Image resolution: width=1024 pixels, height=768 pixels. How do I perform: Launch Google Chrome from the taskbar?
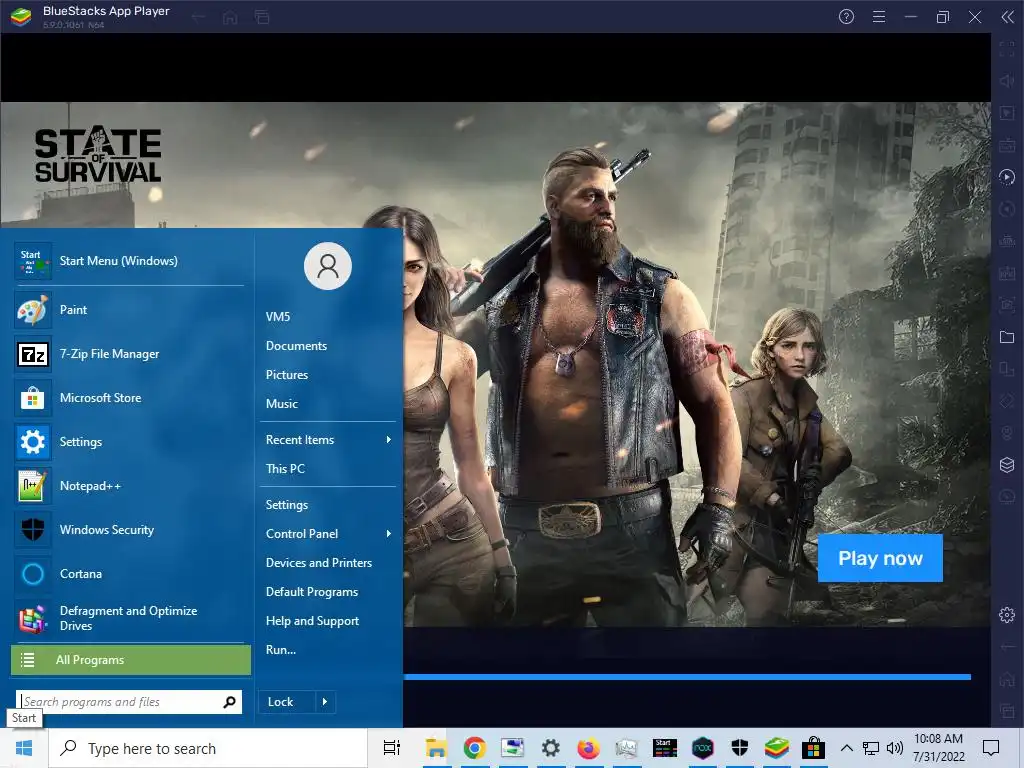coord(475,748)
